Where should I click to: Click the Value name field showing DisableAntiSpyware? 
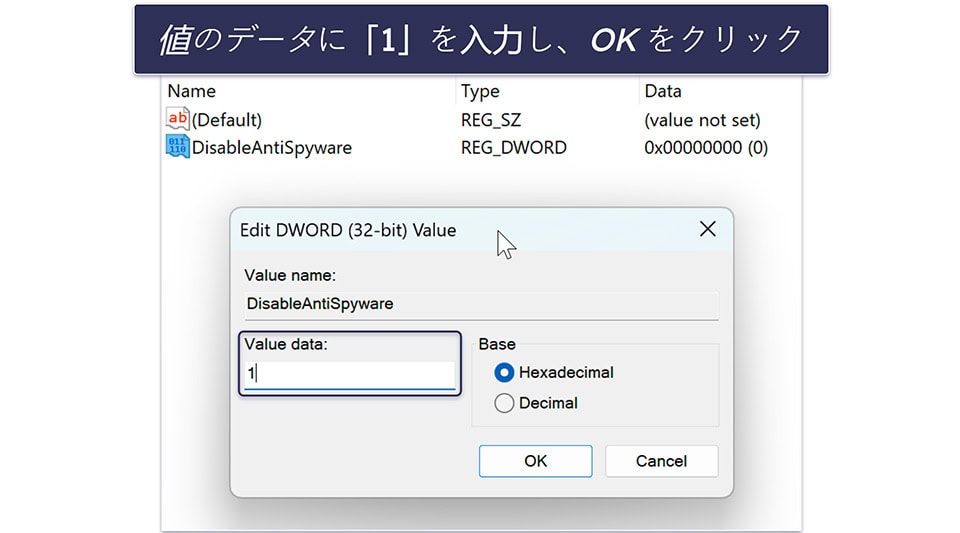coord(481,304)
